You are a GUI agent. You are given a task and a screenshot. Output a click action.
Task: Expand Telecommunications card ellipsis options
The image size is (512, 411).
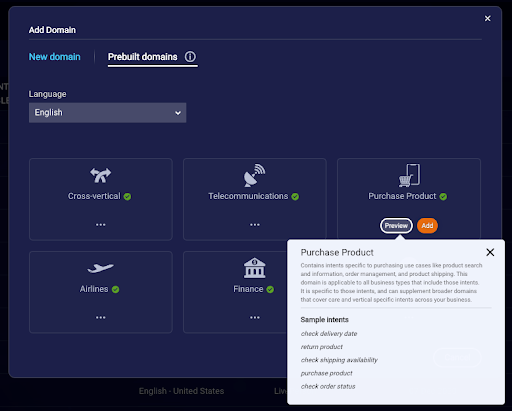pos(255,225)
